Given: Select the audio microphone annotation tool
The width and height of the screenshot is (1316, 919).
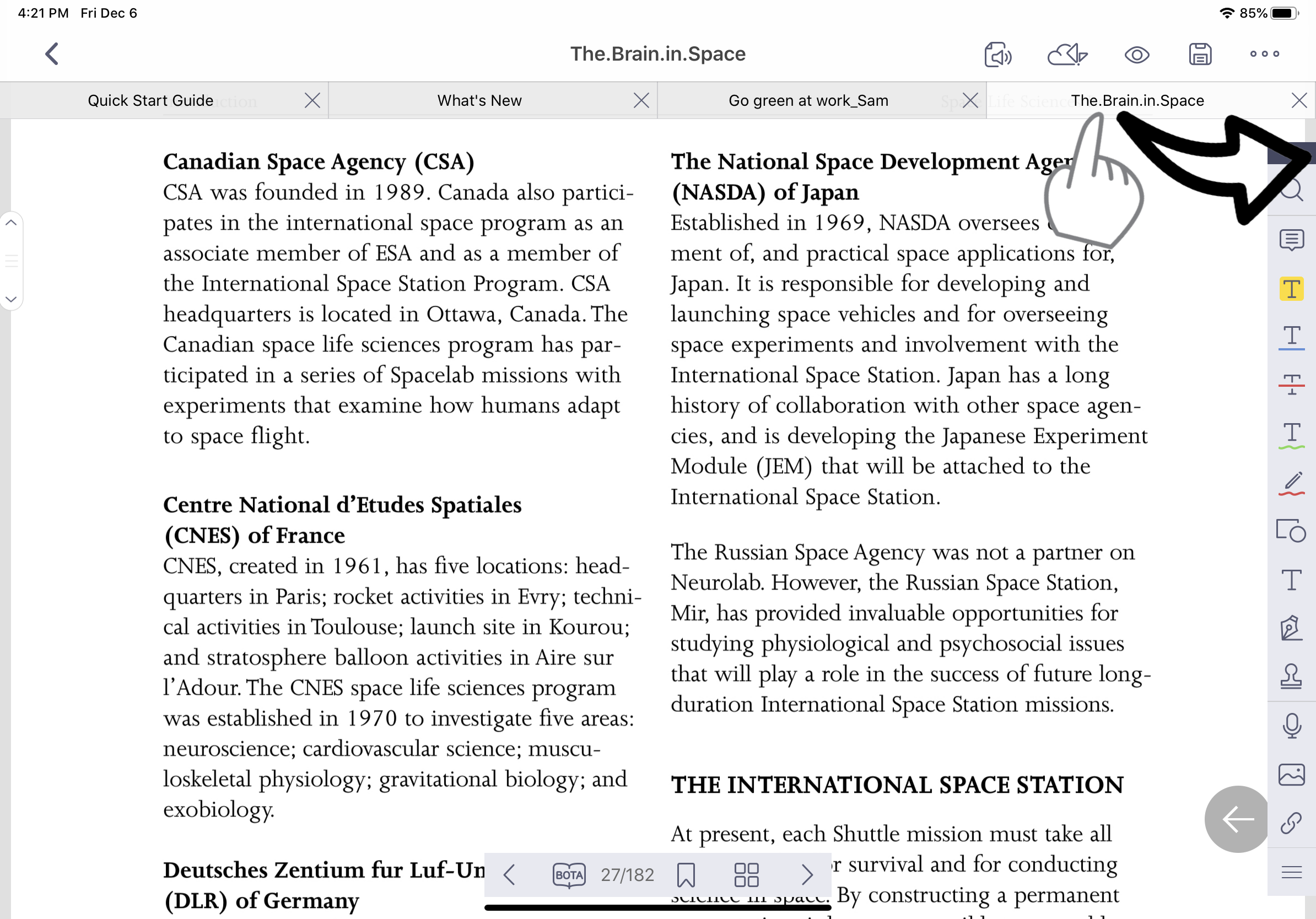Looking at the screenshot, I should click(x=1291, y=726).
